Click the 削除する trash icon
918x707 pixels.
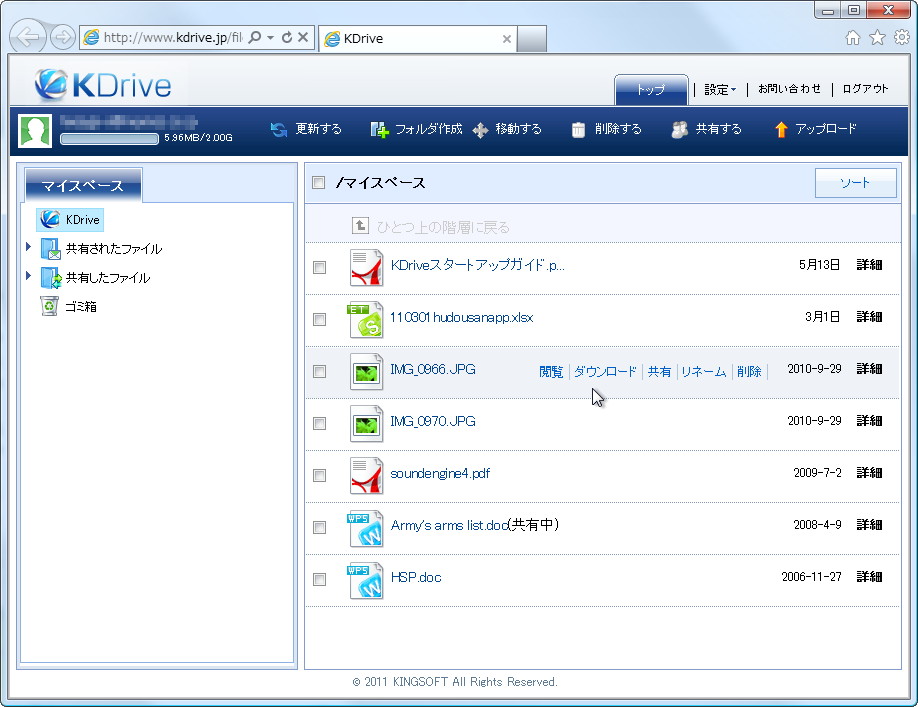tap(580, 129)
